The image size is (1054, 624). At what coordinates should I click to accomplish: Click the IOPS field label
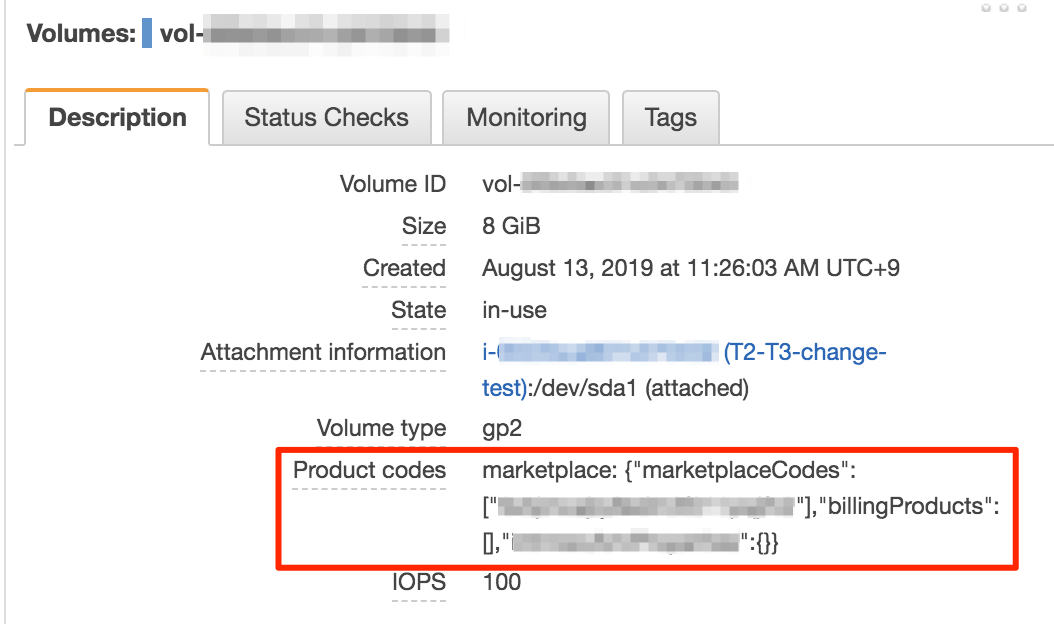pyautogui.click(x=418, y=582)
